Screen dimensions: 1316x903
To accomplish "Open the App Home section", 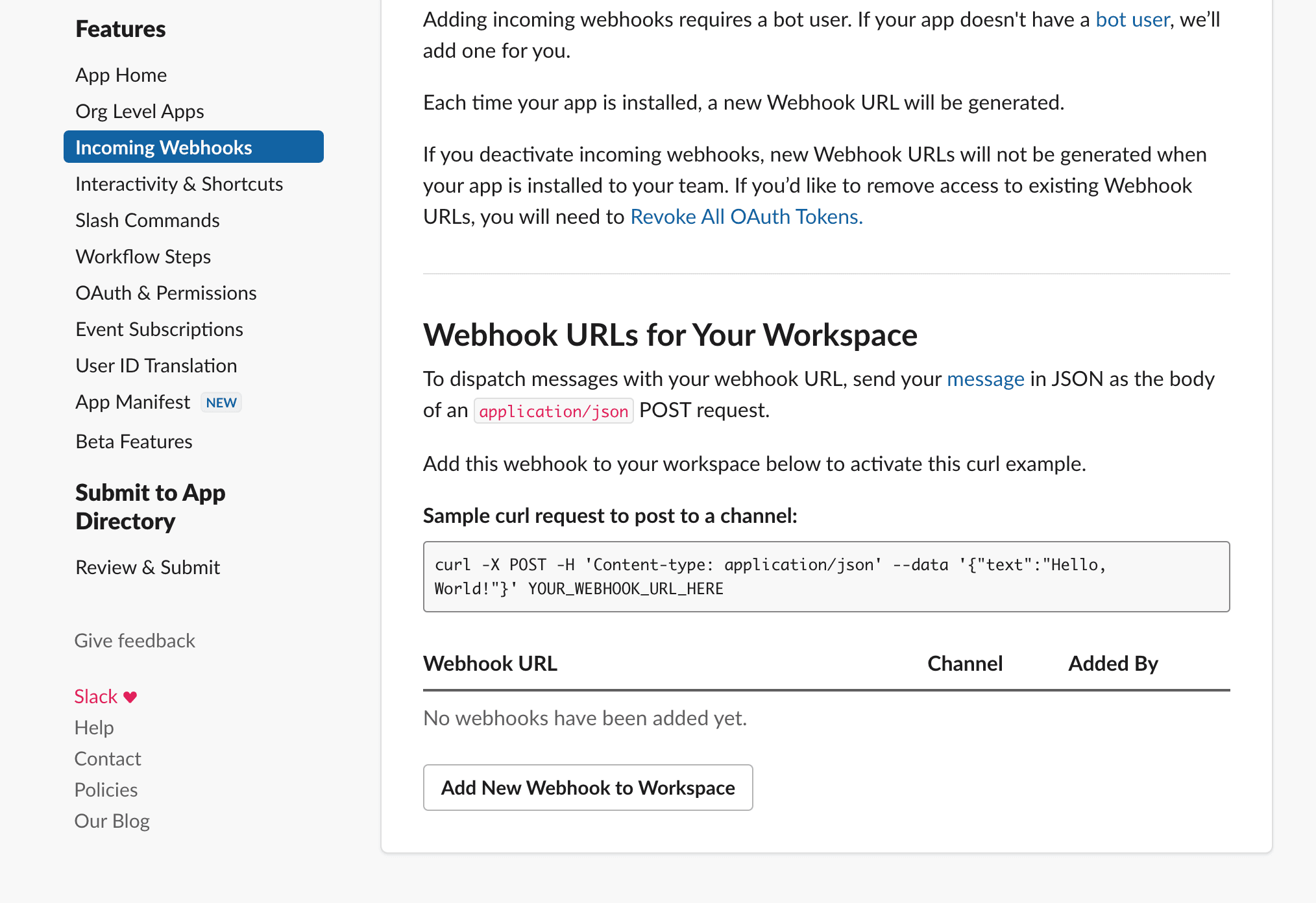I will tap(121, 75).
